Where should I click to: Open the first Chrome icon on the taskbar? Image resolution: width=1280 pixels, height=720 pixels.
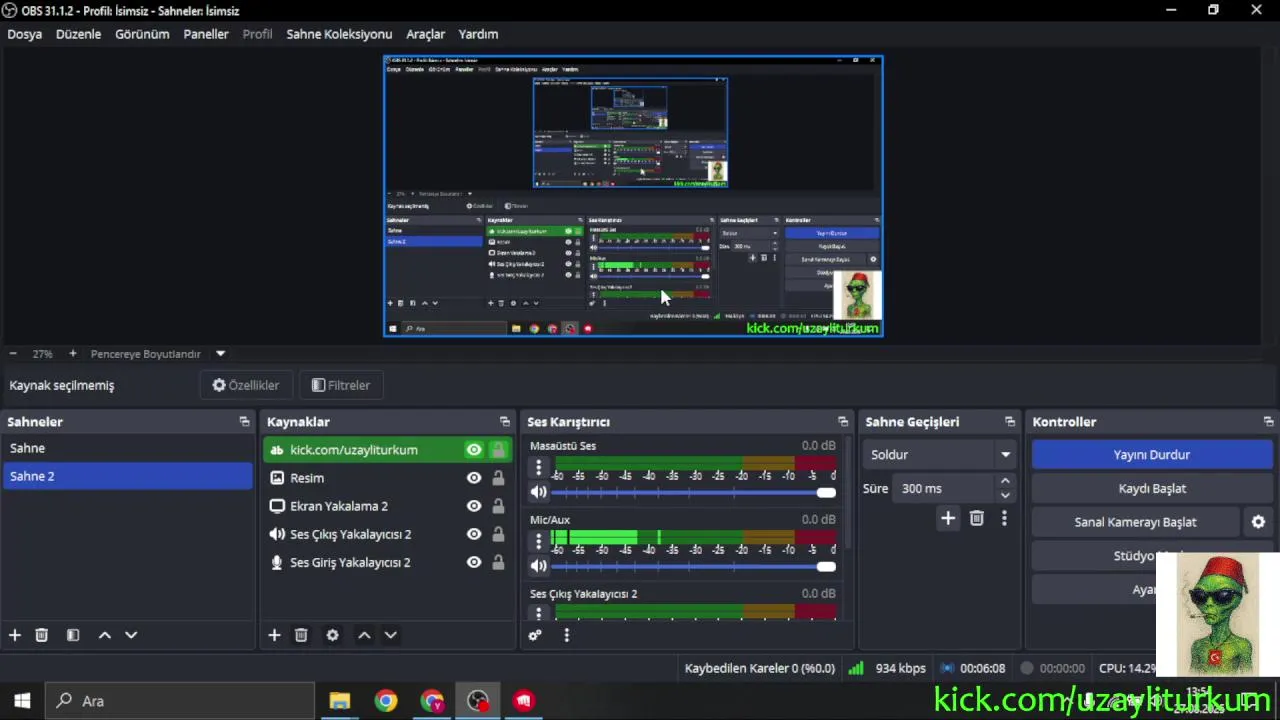[385, 701]
